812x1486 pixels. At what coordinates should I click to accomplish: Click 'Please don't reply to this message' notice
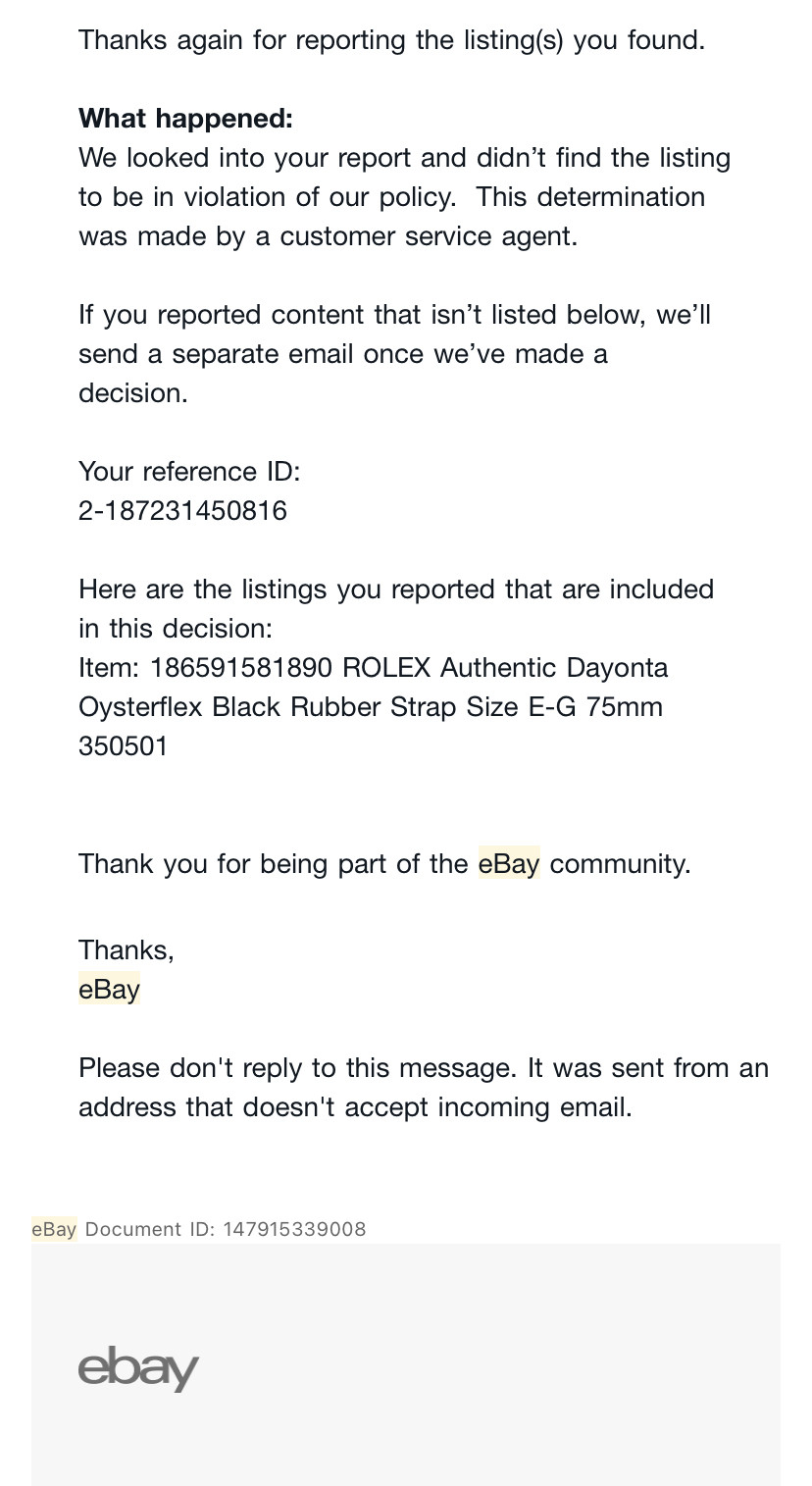[424, 1068]
